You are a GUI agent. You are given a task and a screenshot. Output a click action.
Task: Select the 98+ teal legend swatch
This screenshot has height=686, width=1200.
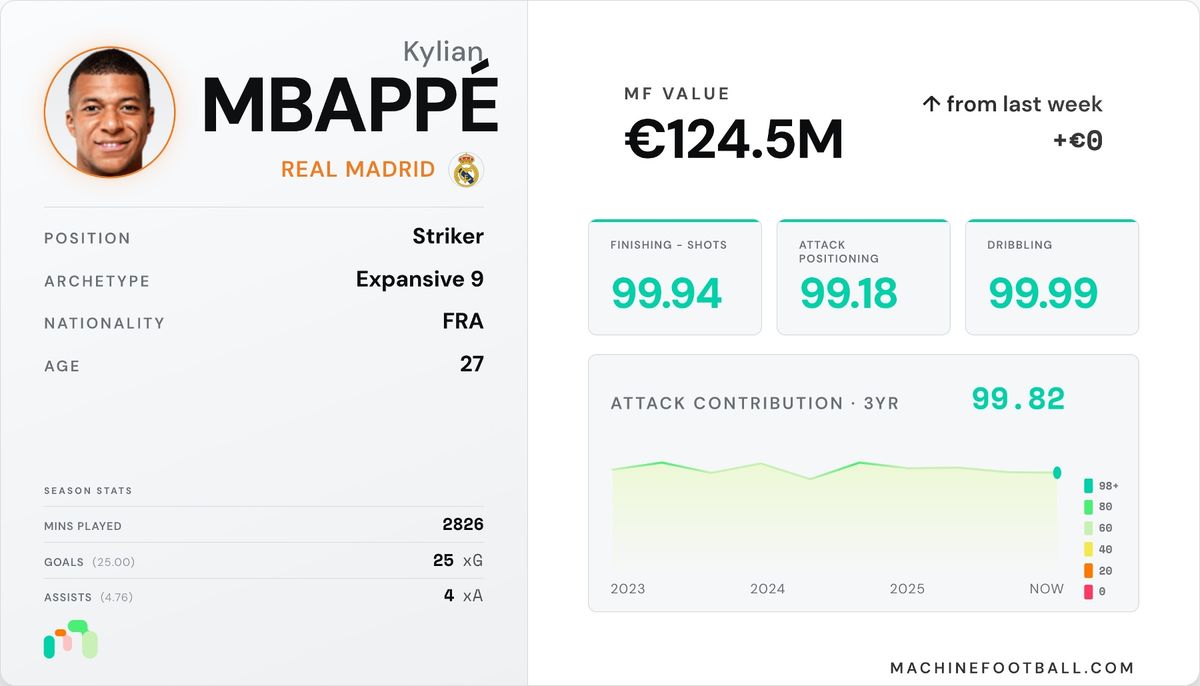tap(1088, 486)
